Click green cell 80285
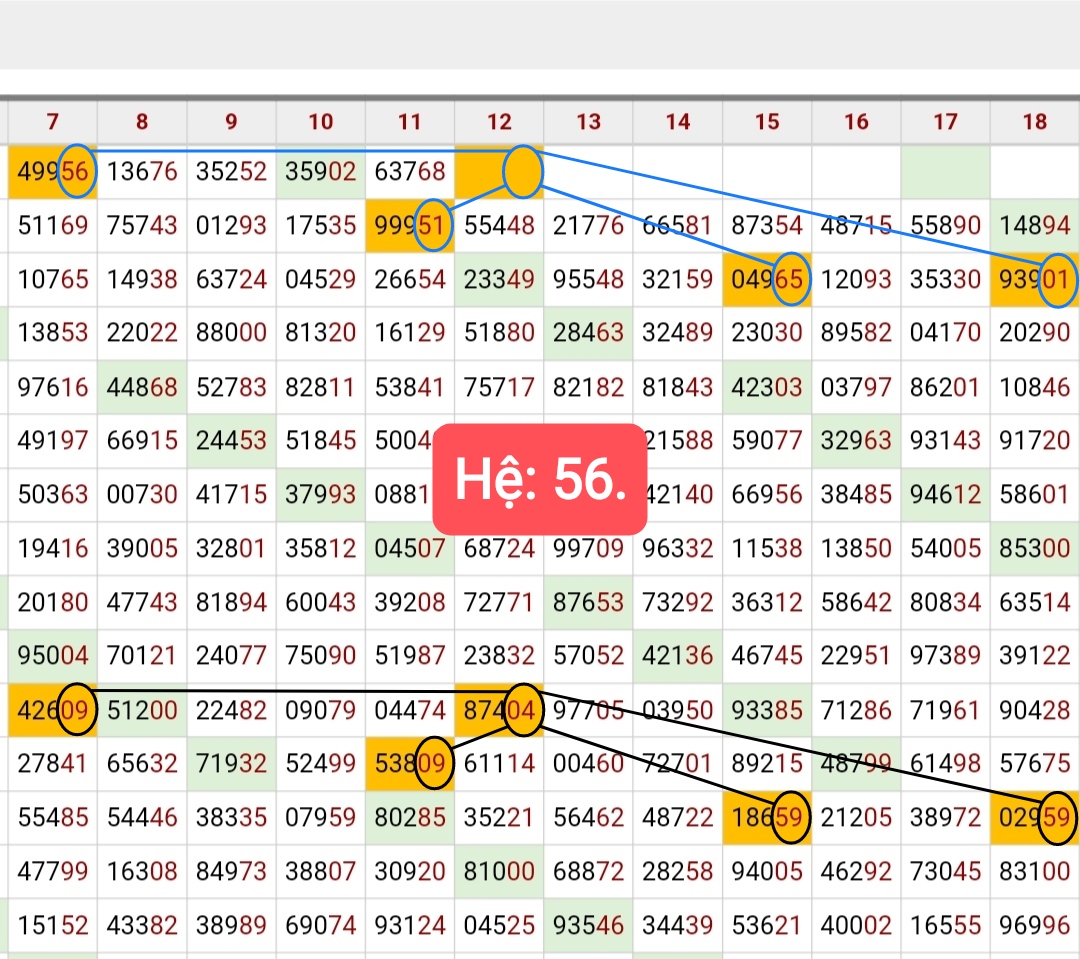This screenshot has width=1080, height=959. (x=410, y=818)
